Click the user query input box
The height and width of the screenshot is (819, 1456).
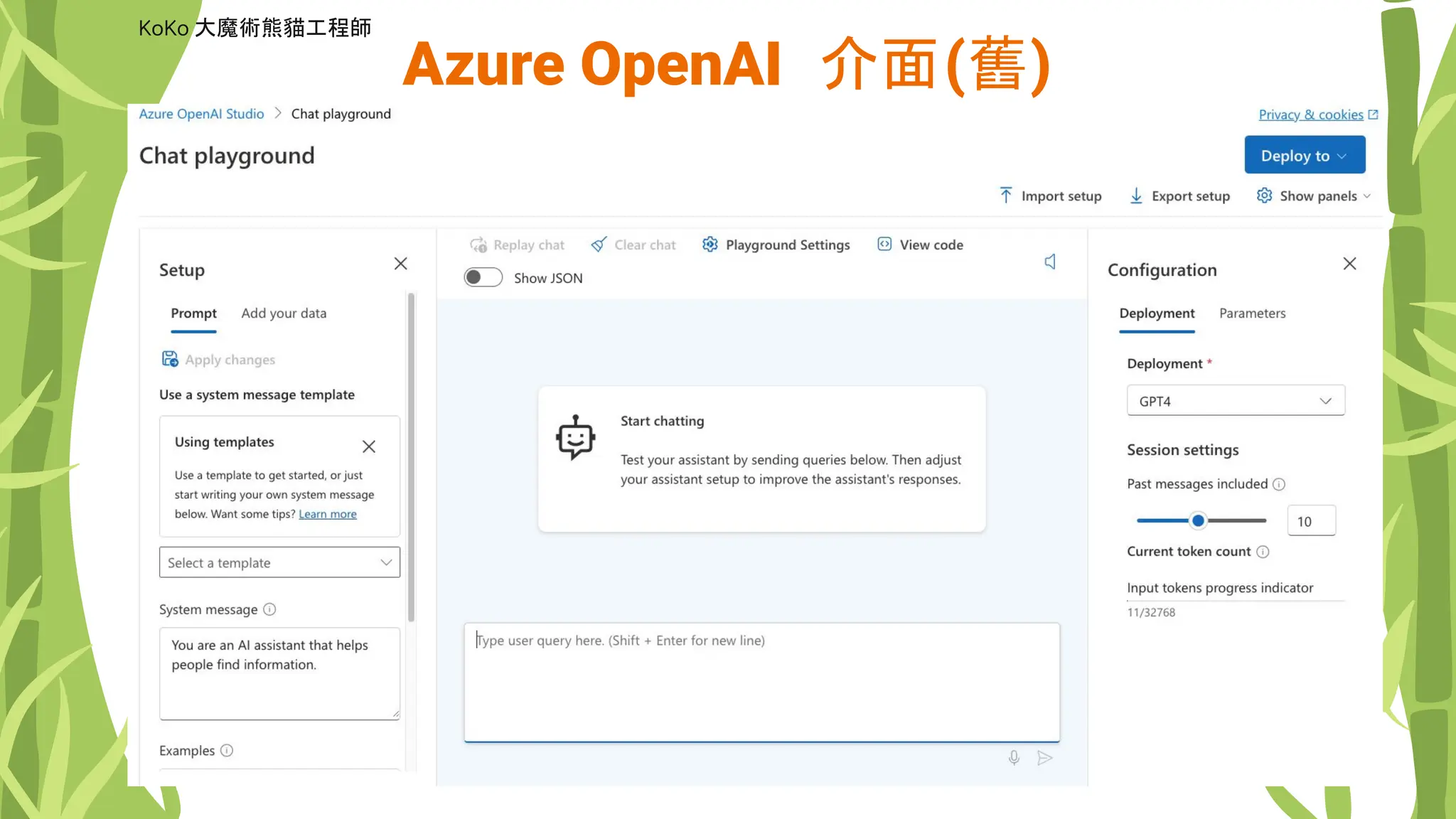pyautogui.click(x=761, y=682)
